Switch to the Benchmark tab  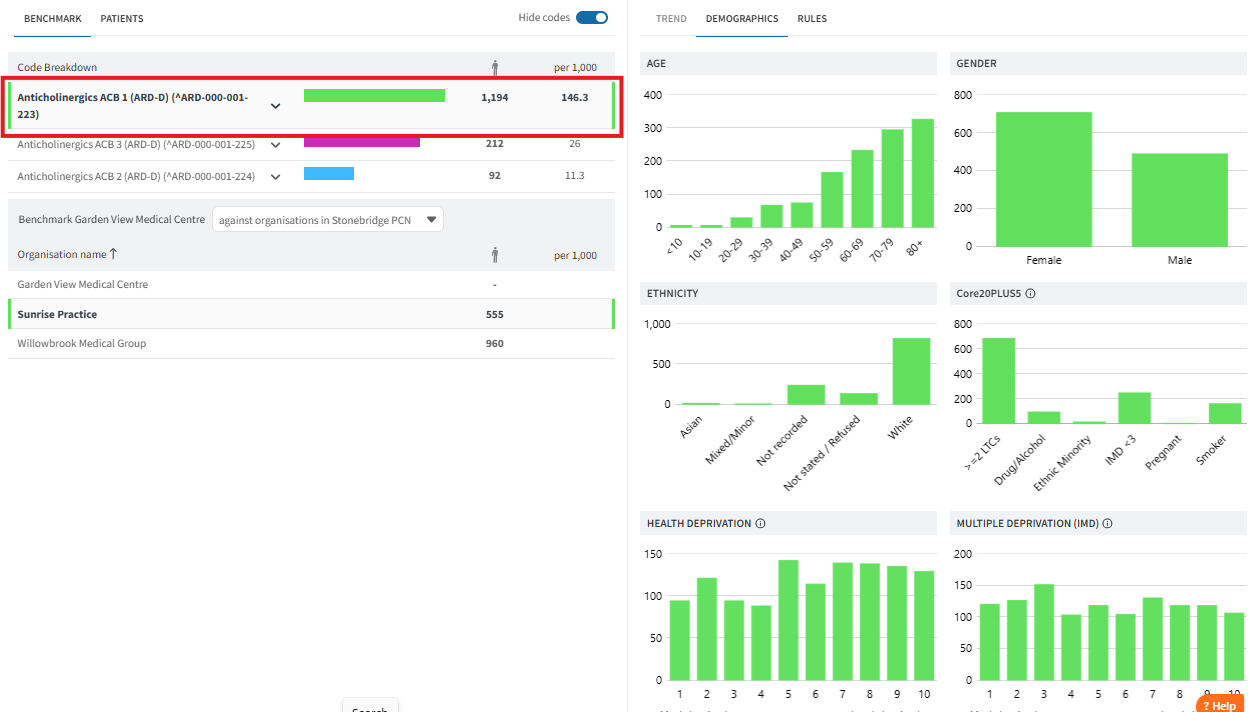[53, 19]
